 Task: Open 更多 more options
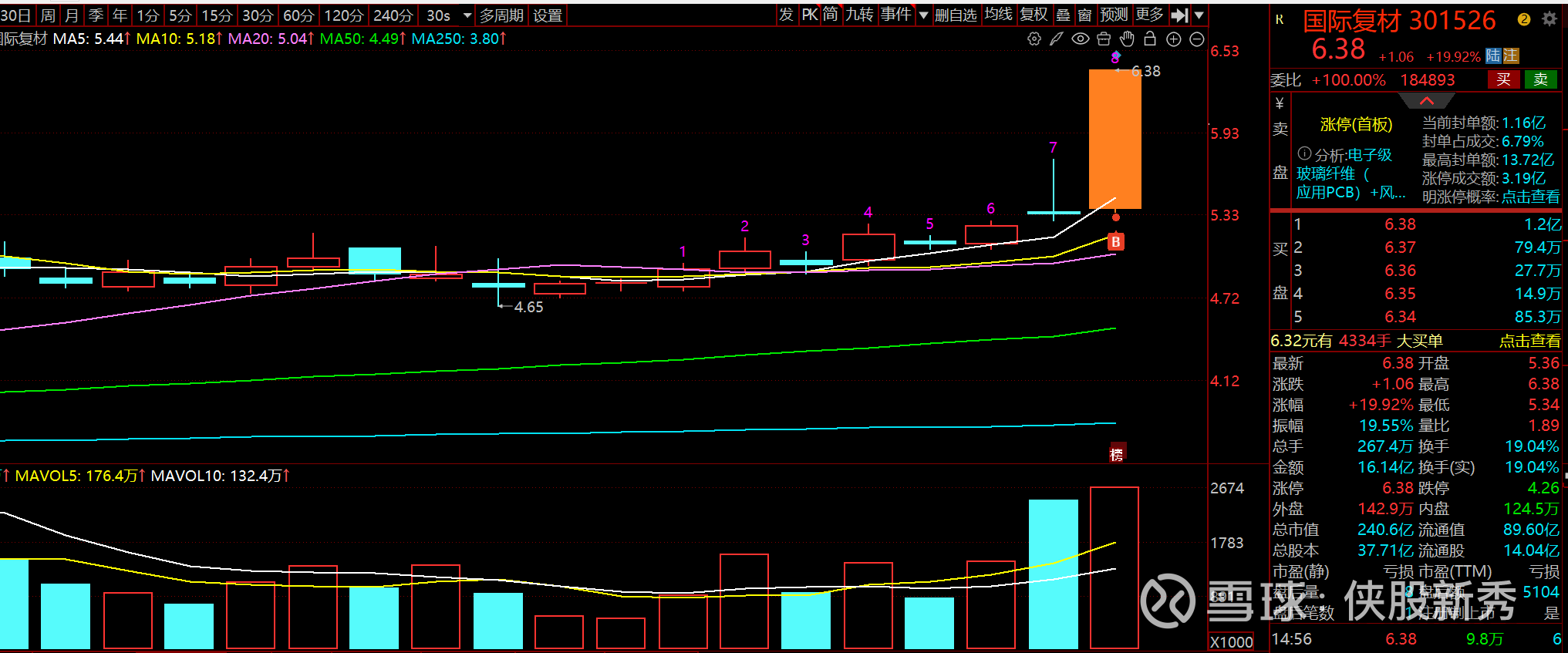tap(1149, 15)
